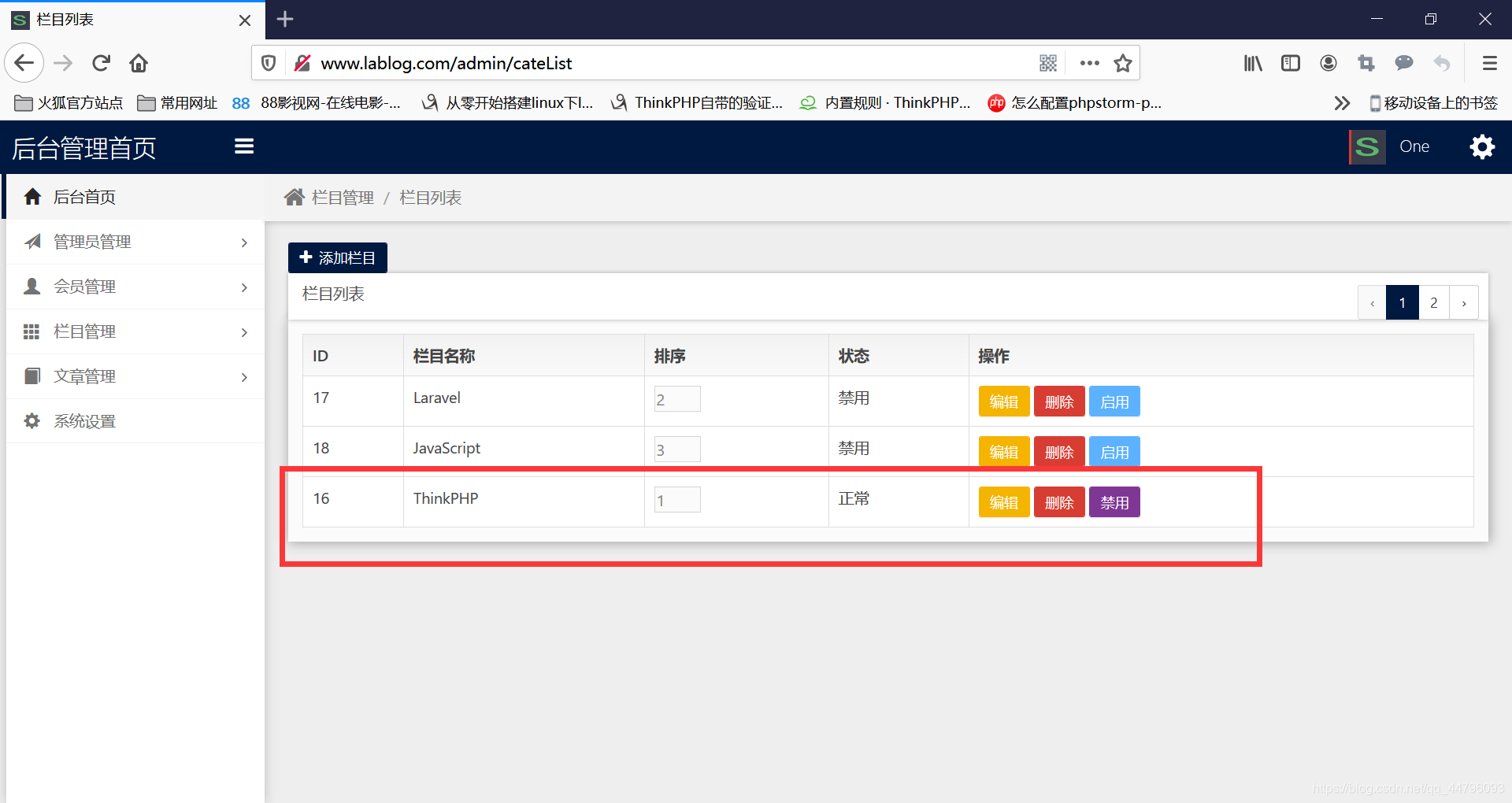Viewport: 1512px width, 803px height.
Task: Open the Firefox account icon
Action: [x=1329, y=63]
